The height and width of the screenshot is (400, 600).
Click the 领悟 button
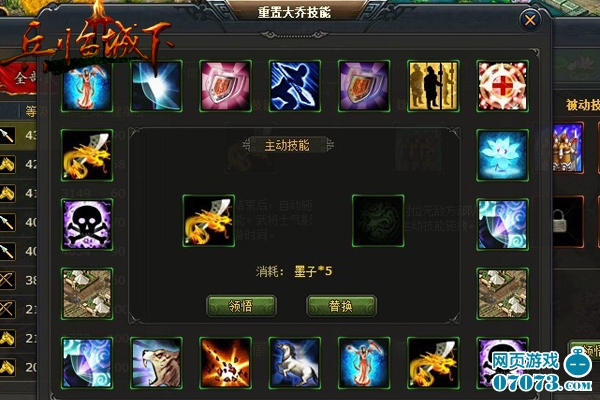(241, 306)
